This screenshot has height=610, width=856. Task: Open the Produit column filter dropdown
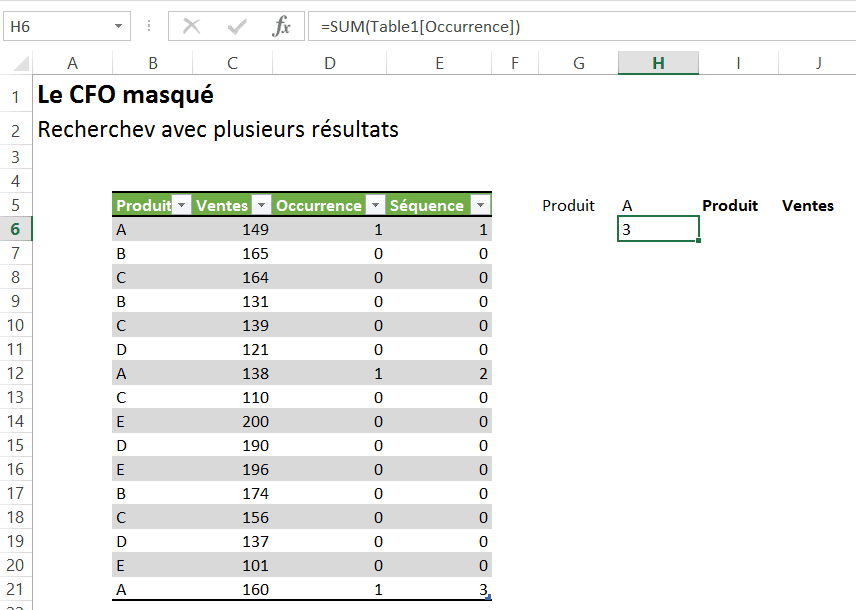181,205
